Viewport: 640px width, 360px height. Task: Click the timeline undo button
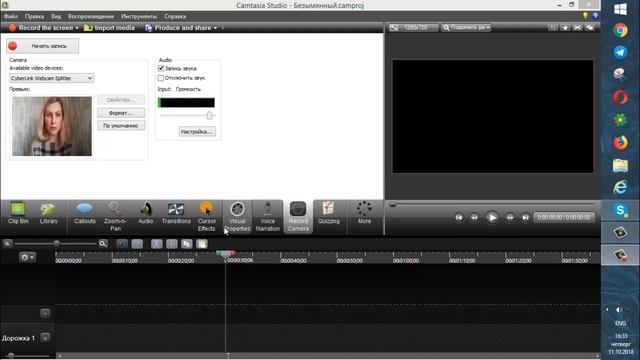[122, 244]
